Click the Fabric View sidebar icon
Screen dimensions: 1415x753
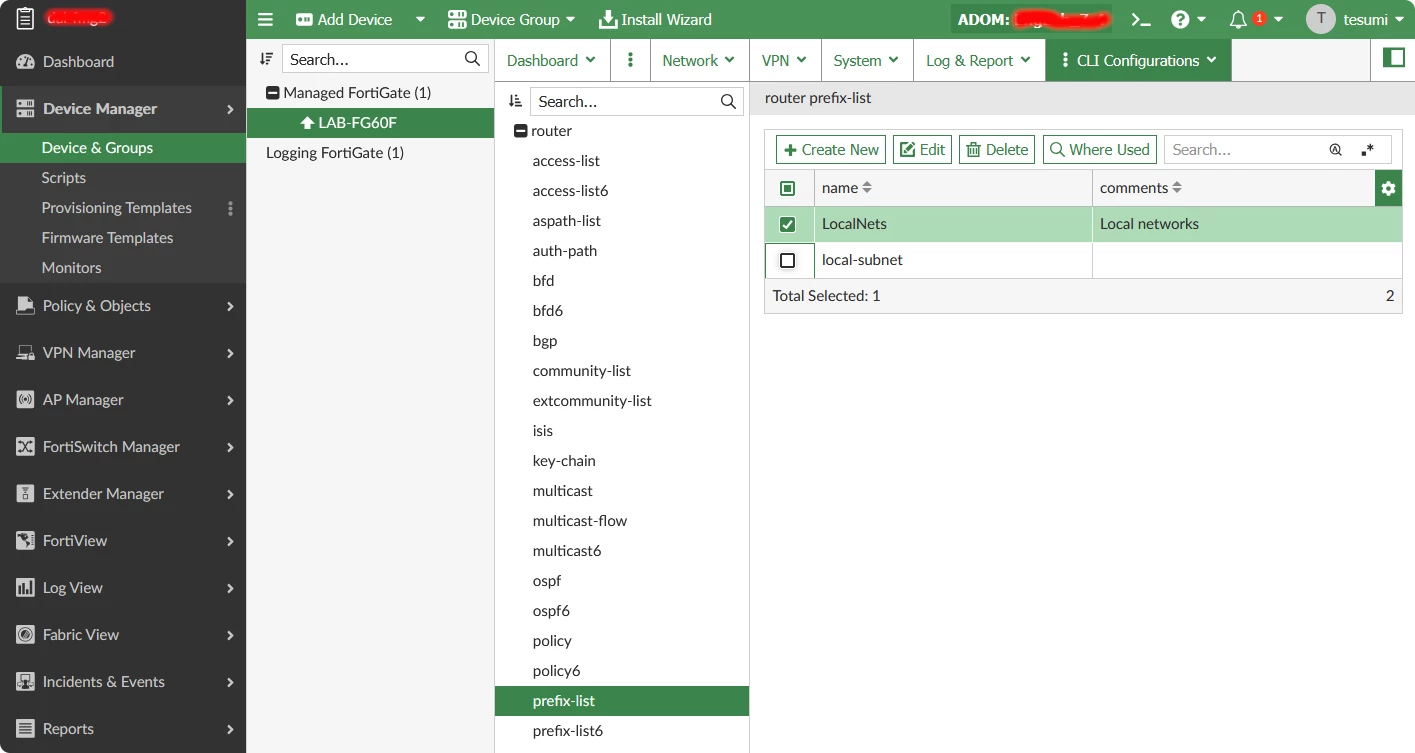coord(25,635)
